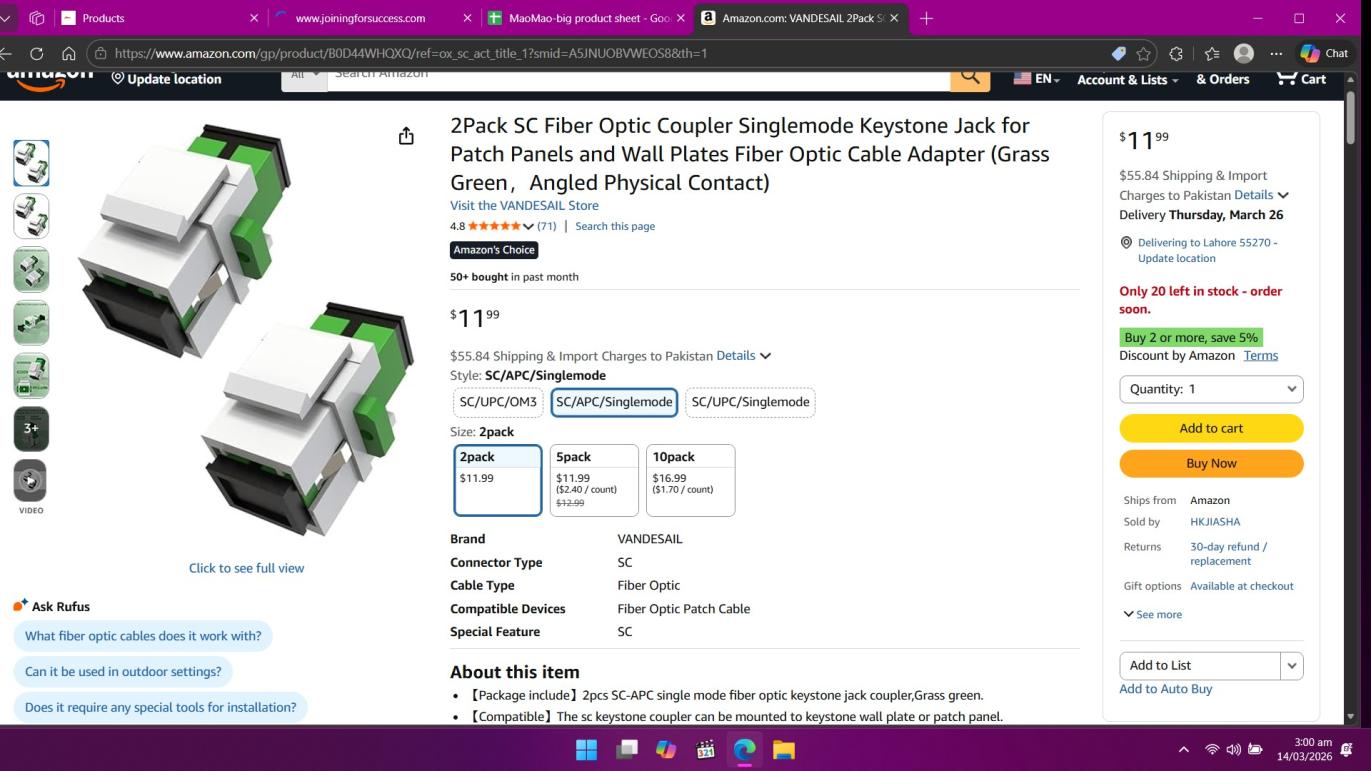Open the Copilot Chat icon in browser toolbar
The height and width of the screenshot is (771, 1371).
(1323, 53)
